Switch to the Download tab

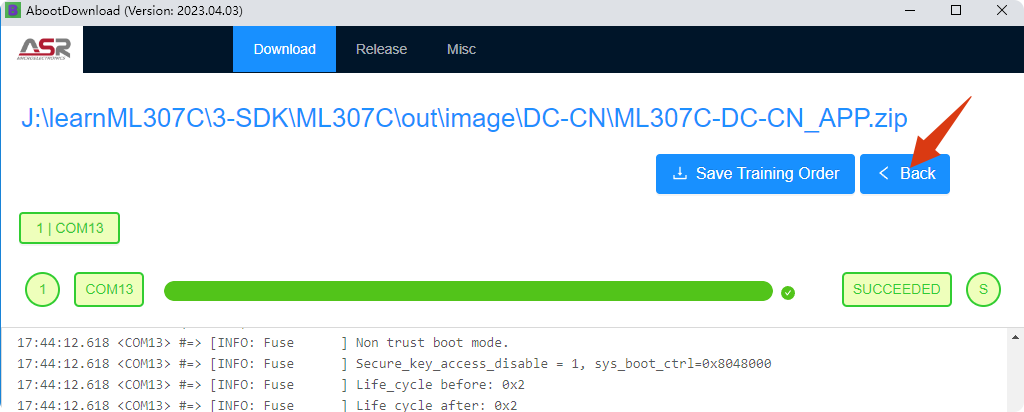click(x=285, y=50)
